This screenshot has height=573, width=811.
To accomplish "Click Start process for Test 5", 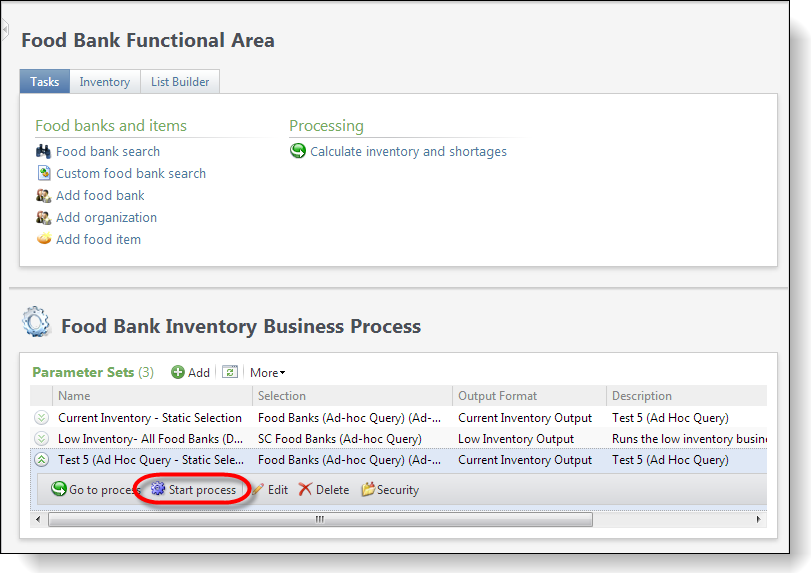I will point(194,490).
